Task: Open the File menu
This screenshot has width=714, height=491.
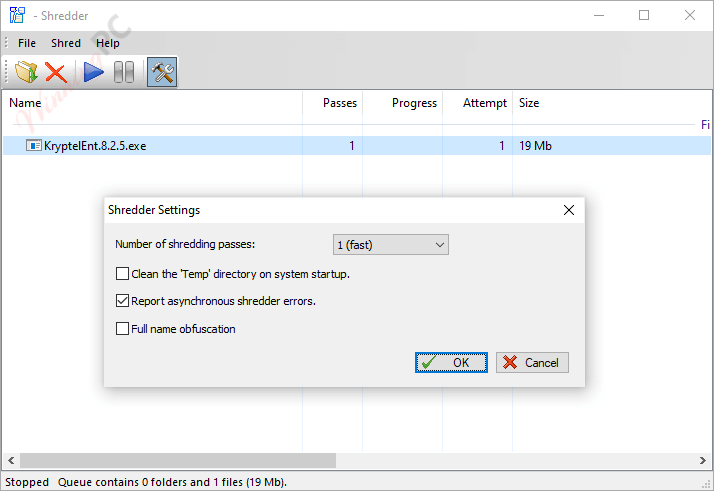Action: pyautogui.click(x=27, y=43)
